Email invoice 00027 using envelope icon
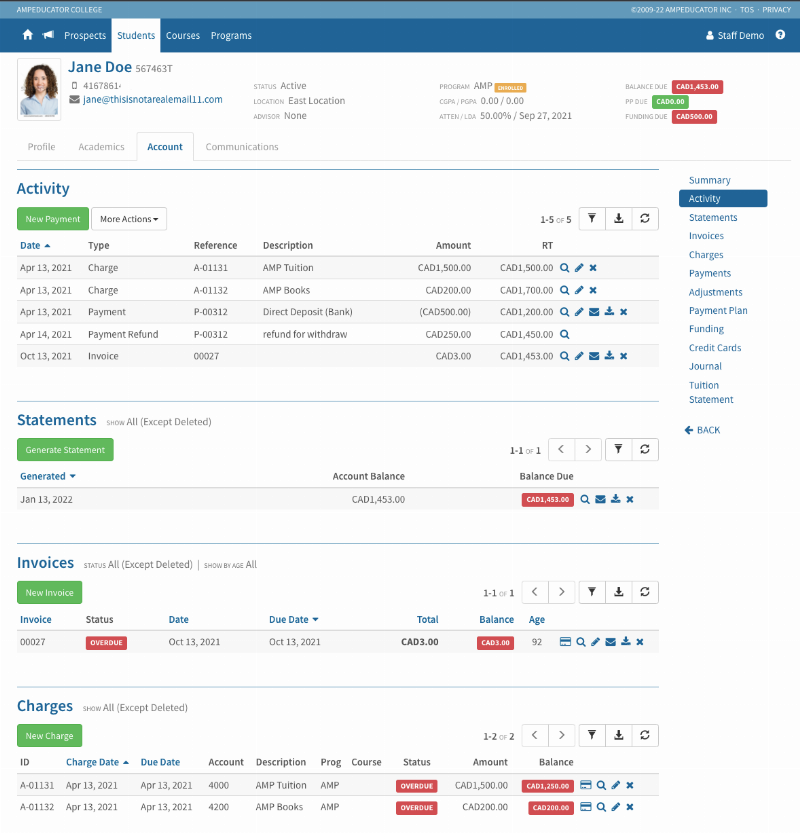The image size is (800, 833). 610,642
